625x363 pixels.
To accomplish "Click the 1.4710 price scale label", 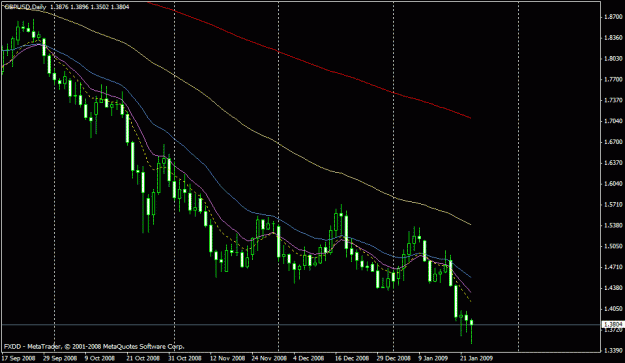I will [x=613, y=267].
